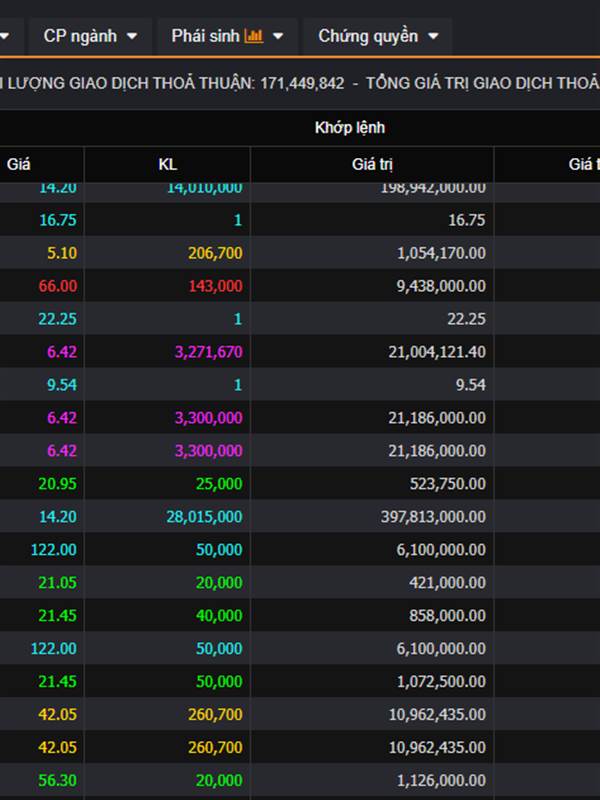Click the Giá trị cell 9.54
The height and width of the screenshot is (800, 600).
click(471, 385)
